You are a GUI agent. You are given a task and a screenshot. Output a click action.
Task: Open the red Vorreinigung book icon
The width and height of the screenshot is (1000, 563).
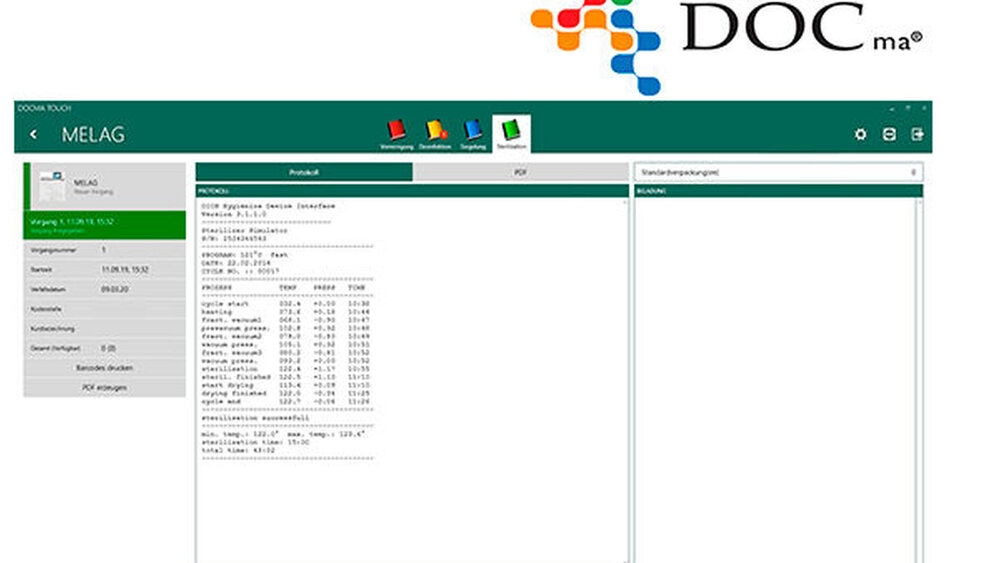(x=396, y=131)
